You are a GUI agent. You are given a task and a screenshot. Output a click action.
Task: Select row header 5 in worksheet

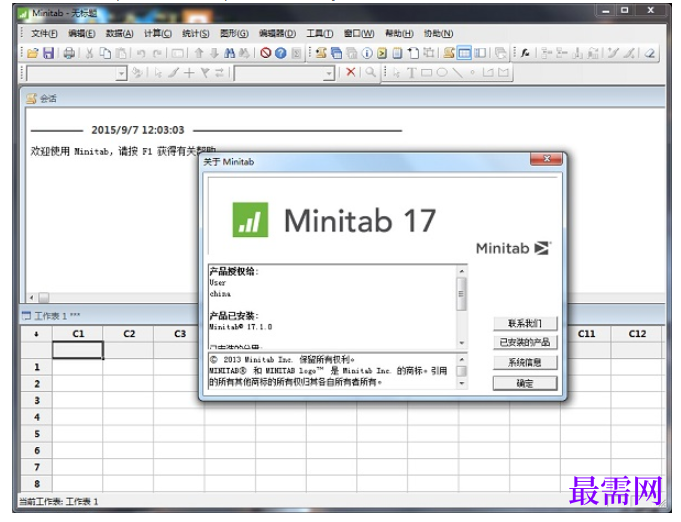[37, 434]
